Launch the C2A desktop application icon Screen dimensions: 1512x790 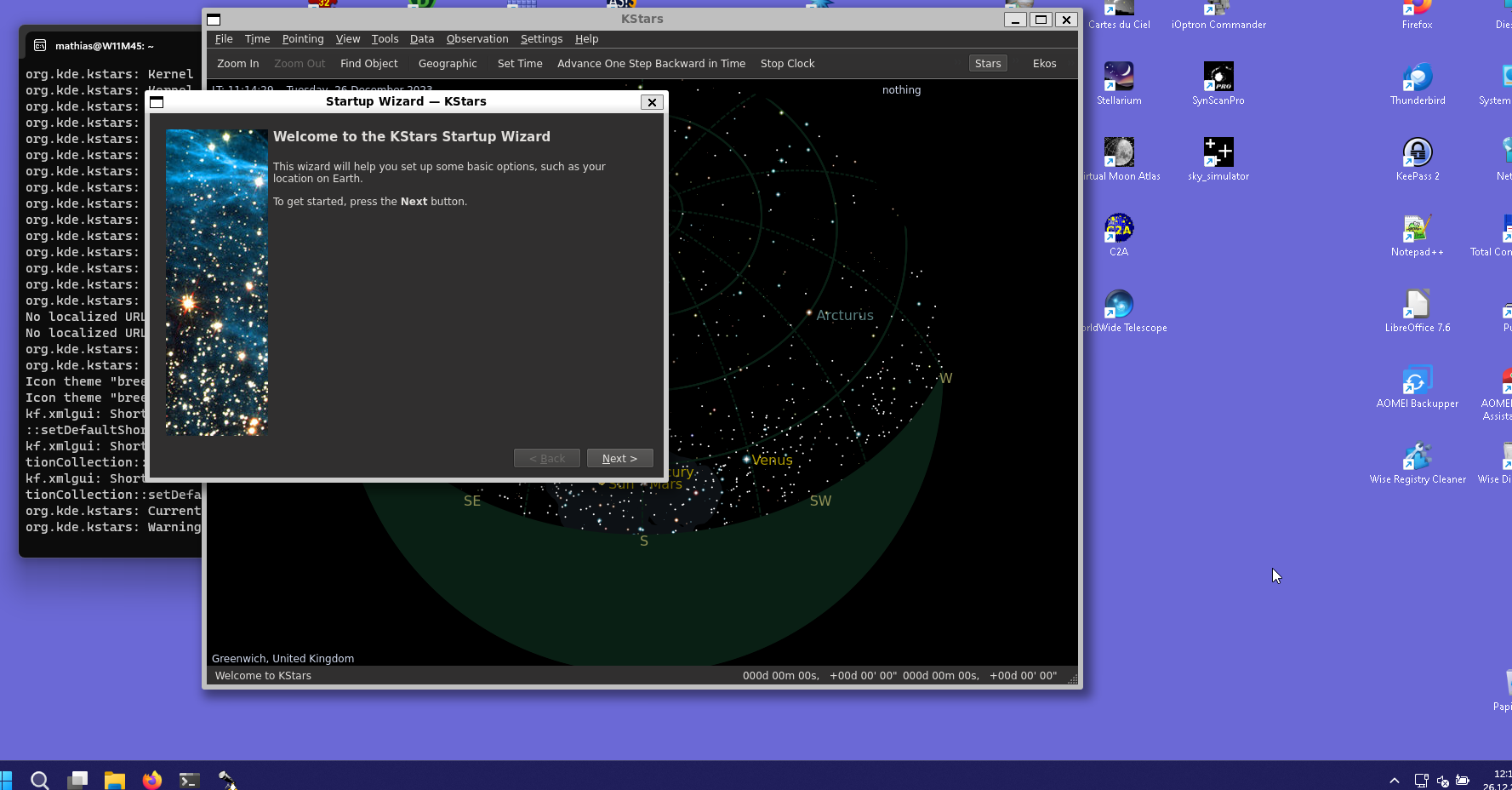pyautogui.click(x=1119, y=235)
